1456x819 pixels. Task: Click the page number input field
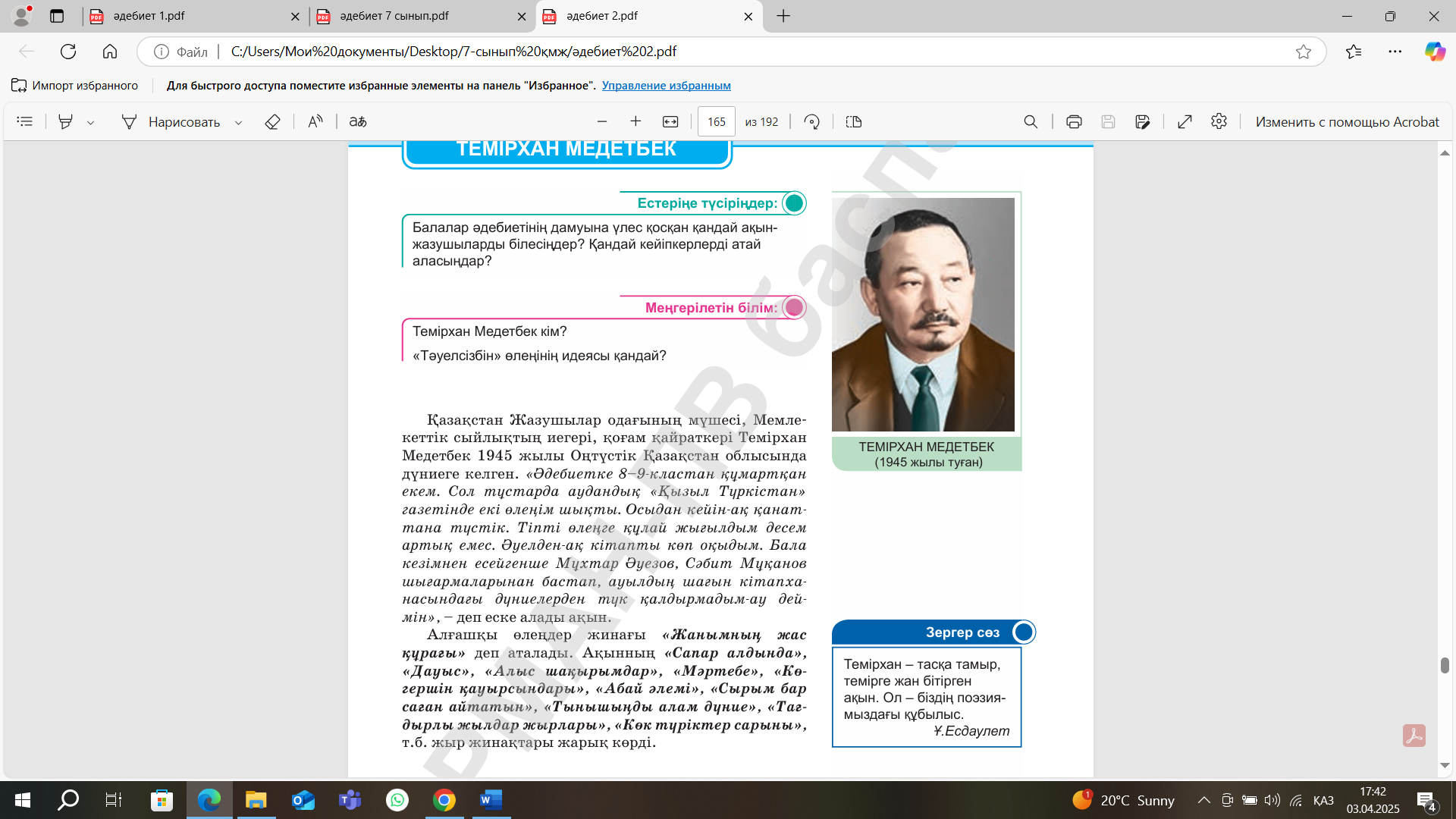tap(716, 121)
